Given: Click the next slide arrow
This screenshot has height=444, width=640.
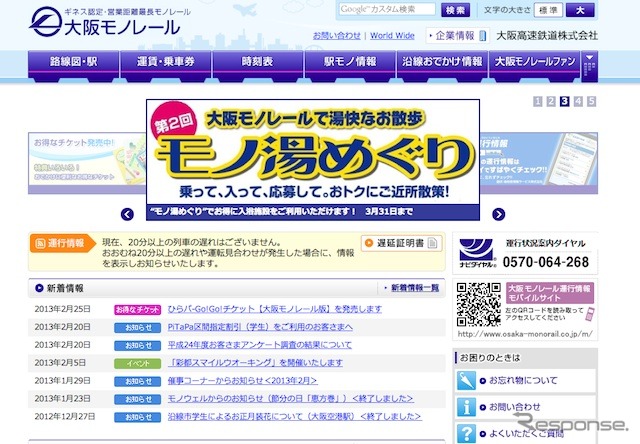Looking at the screenshot, I should [x=498, y=214].
